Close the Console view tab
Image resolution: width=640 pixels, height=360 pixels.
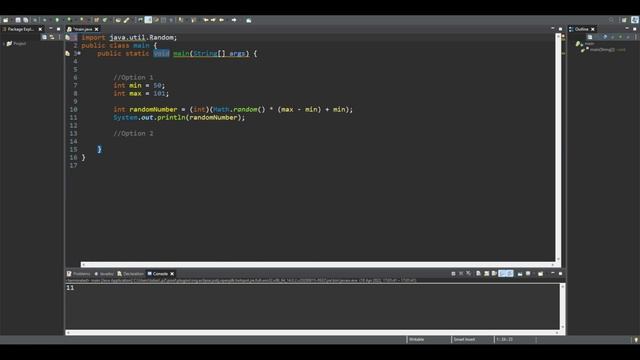(x=172, y=274)
